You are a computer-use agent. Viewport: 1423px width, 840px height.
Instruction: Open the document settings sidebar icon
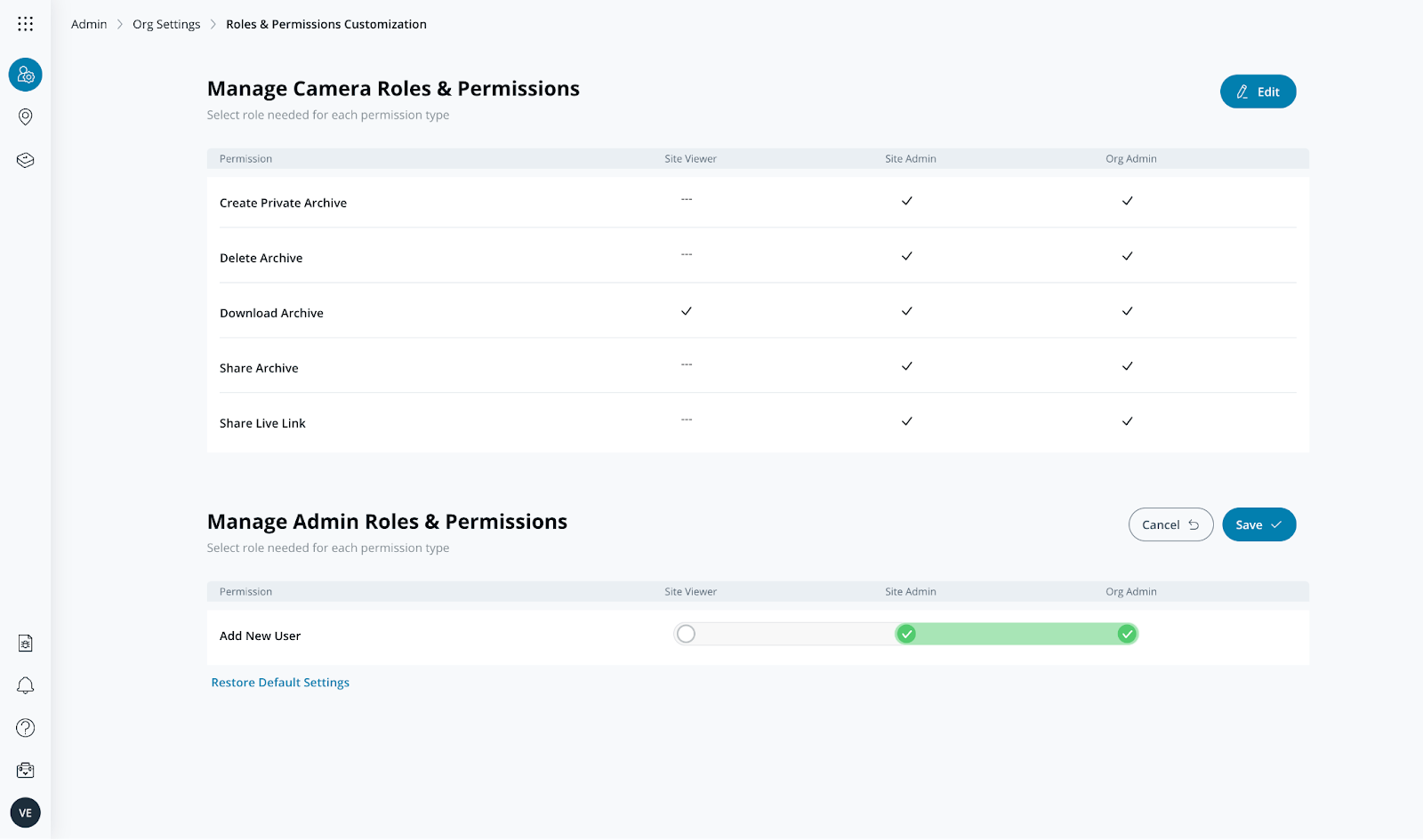25,644
